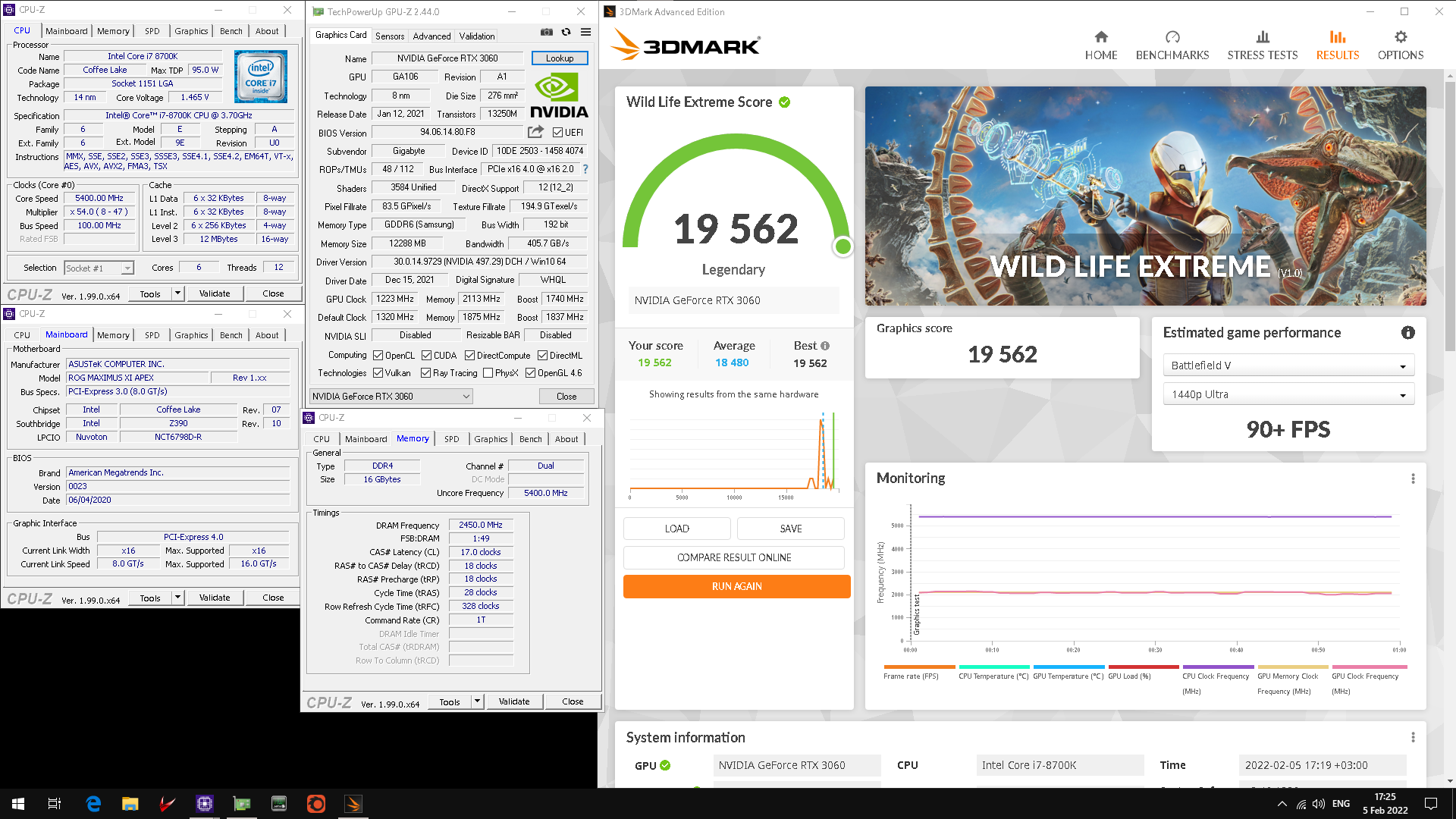Open Windows Start menu
This screenshot has height=819, width=1456.
[18, 804]
